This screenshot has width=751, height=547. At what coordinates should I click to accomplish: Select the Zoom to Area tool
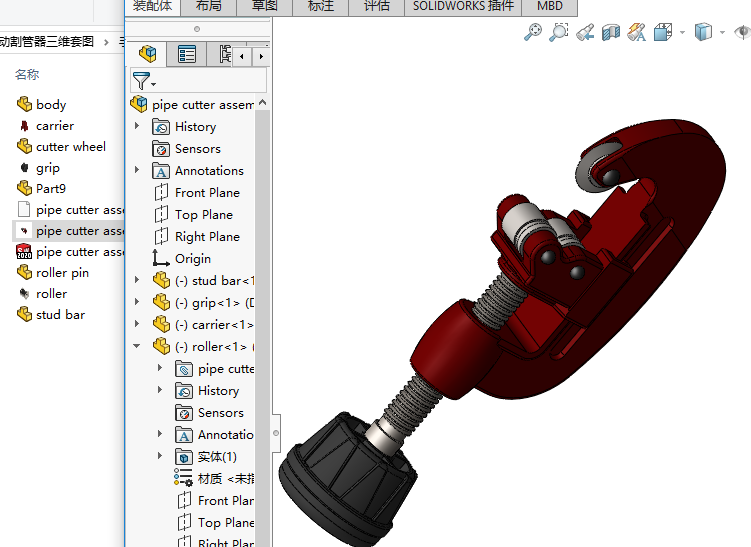tap(559, 32)
